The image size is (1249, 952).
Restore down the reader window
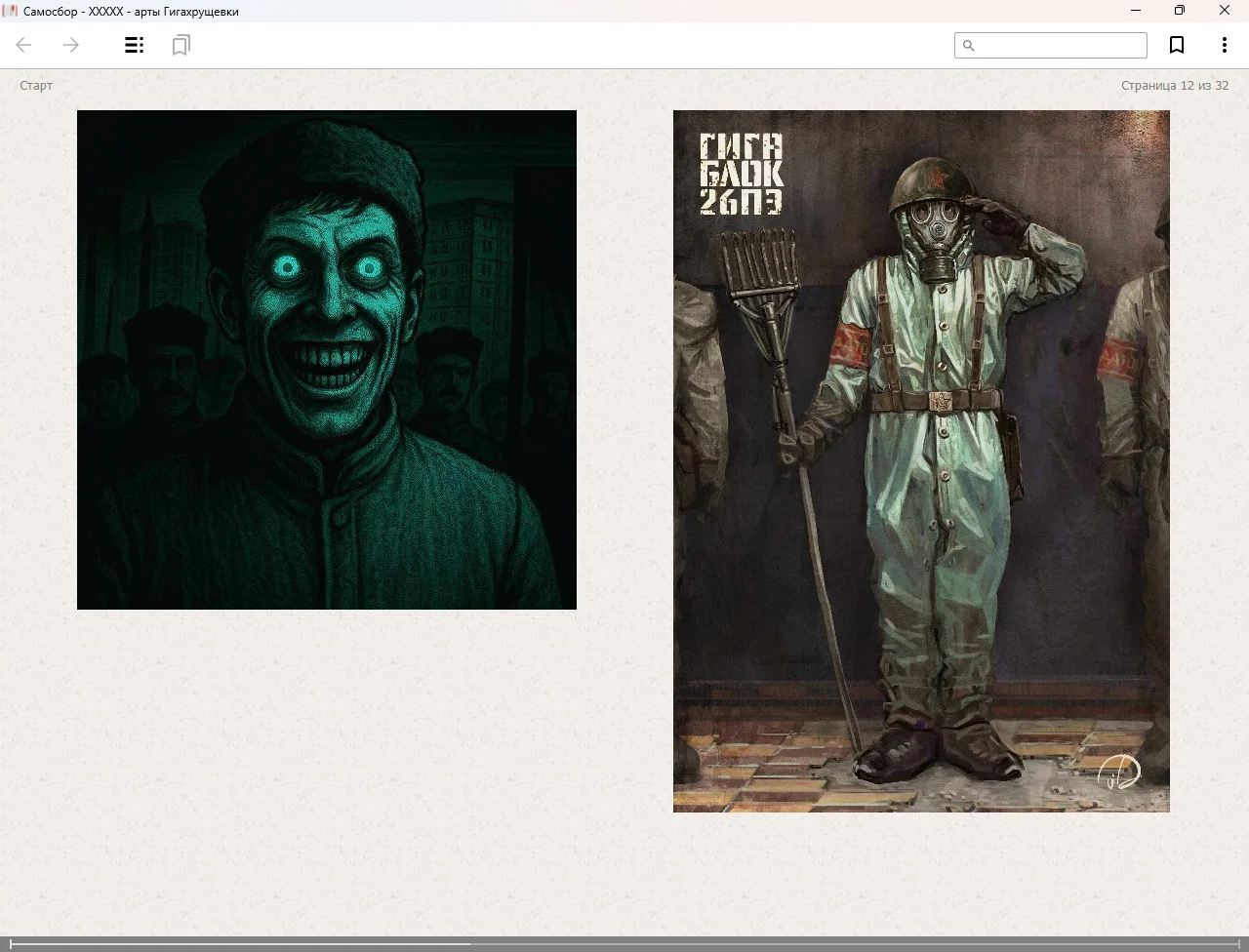pyautogui.click(x=1180, y=11)
